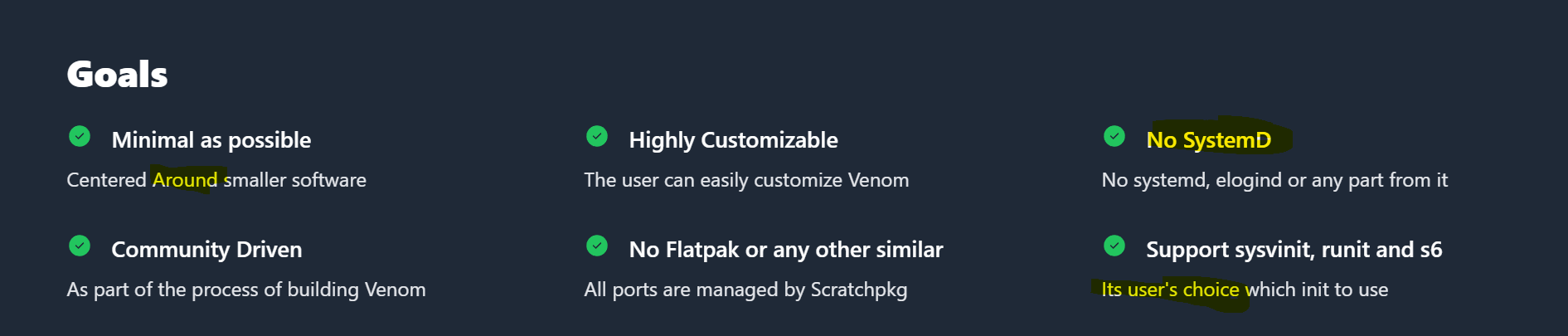This screenshot has width=1568, height=336.
Task: Select the Highly Customizable heading text
Action: pos(733,140)
